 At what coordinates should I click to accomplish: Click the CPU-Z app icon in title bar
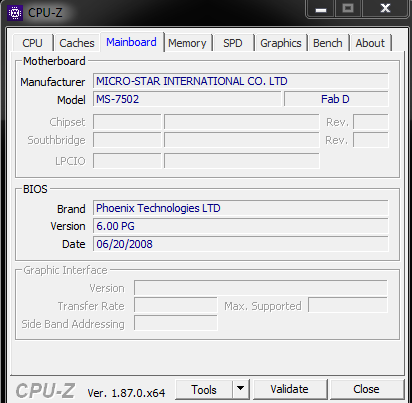(x=15, y=13)
